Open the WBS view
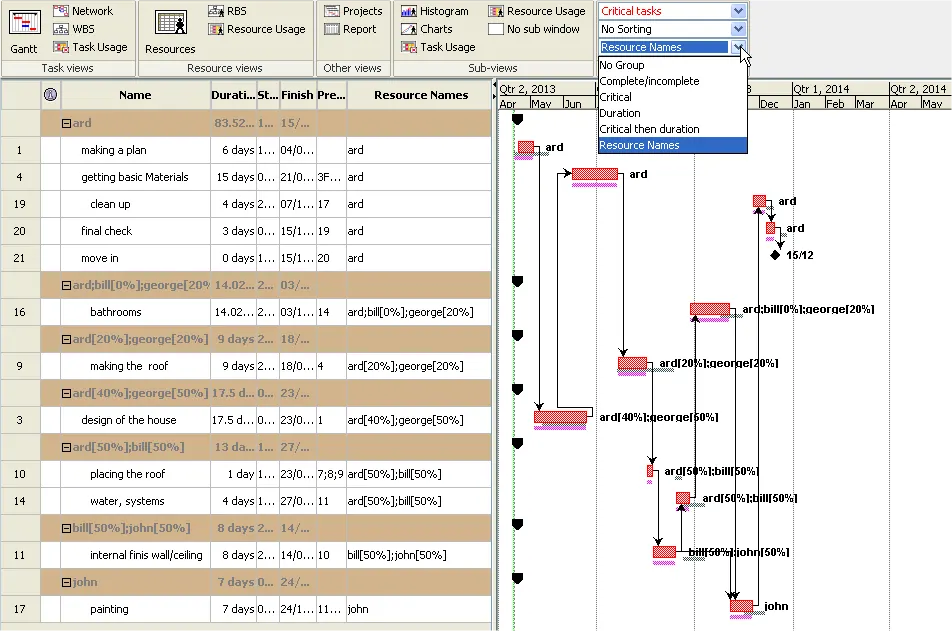 [74, 29]
